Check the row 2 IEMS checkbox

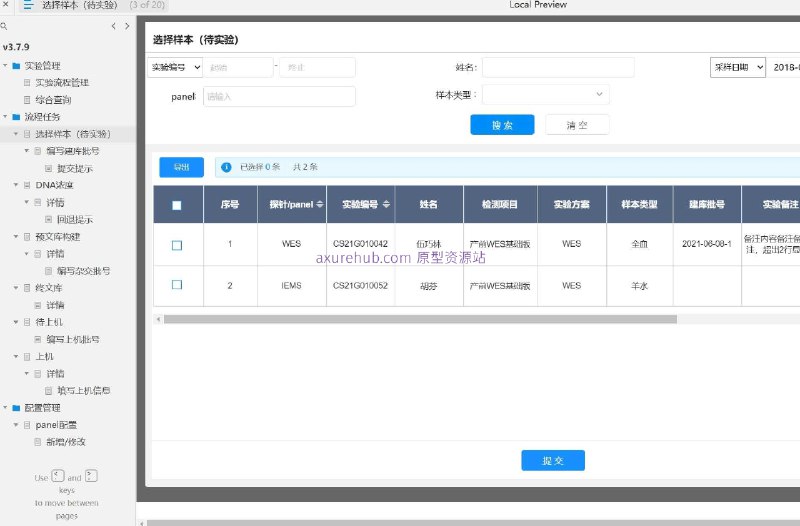[x=177, y=285]
